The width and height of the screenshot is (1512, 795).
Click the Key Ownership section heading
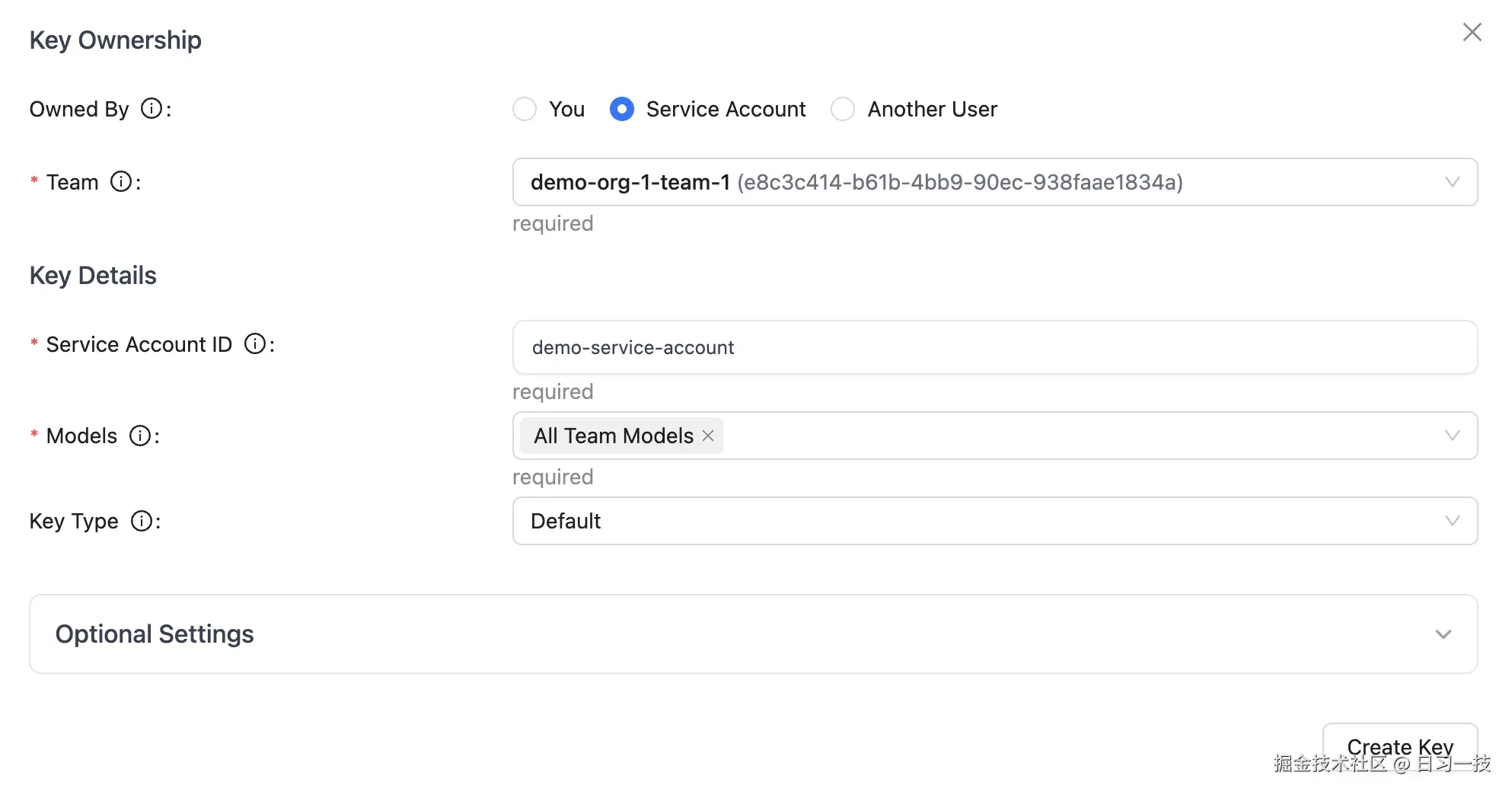pyautogui.click(x=115, y=40)
